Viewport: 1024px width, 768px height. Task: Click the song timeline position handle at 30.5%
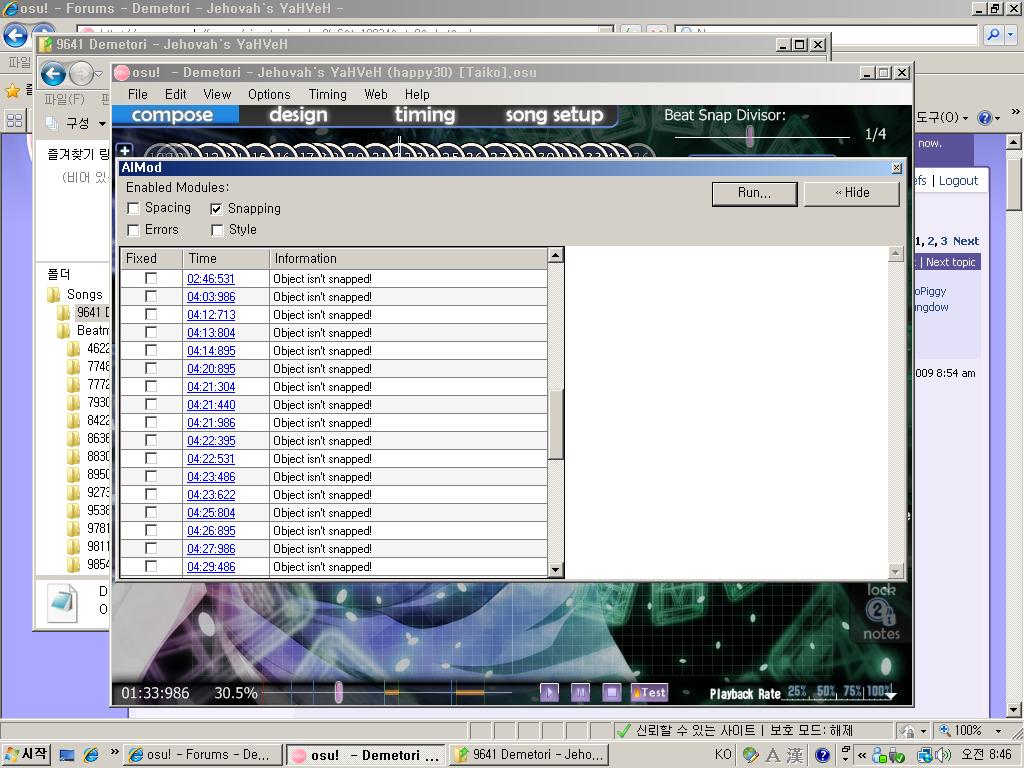click(338, 692)
